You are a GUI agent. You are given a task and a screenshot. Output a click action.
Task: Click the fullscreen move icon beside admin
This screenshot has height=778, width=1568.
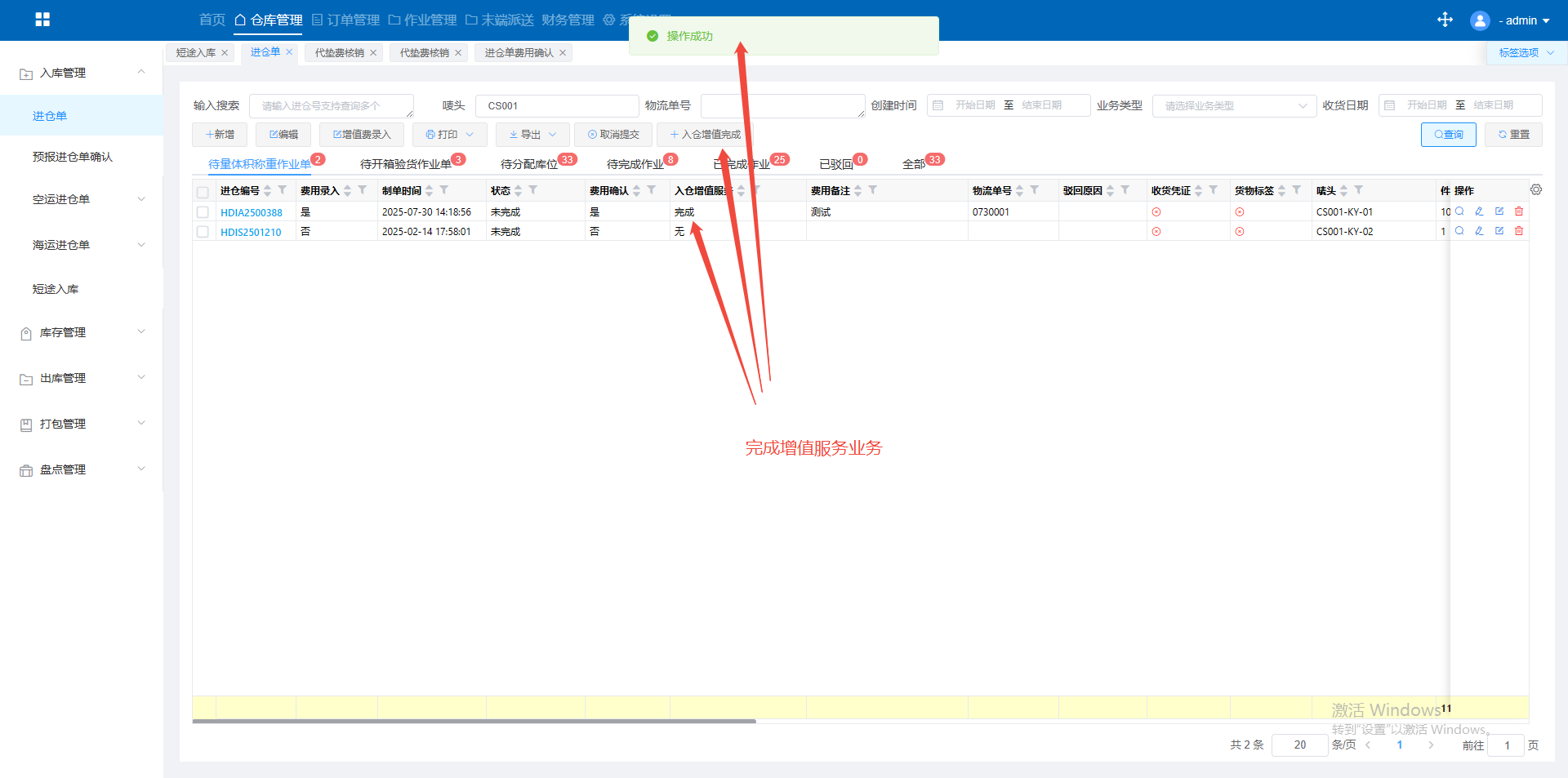point(1445,20)
